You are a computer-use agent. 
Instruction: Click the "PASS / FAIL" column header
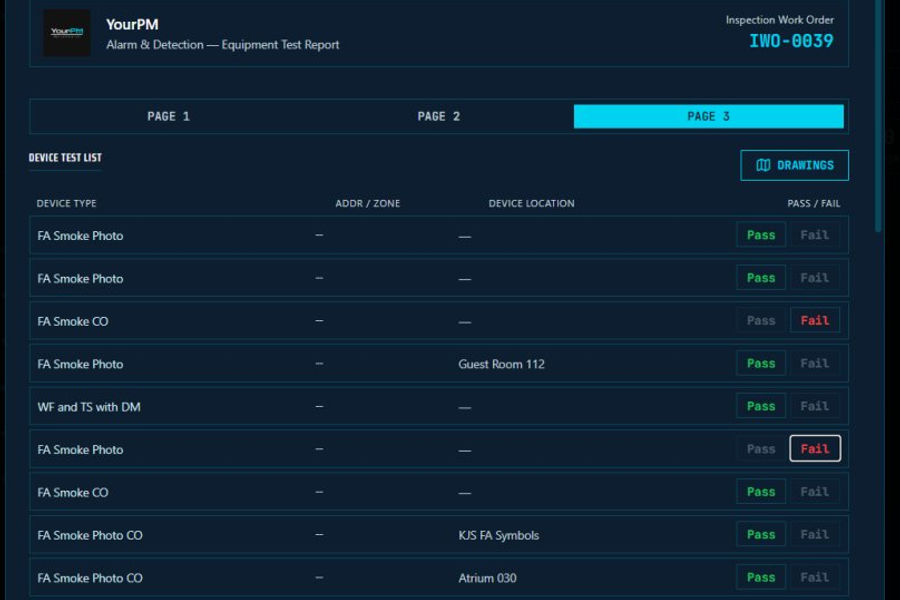[813, 203]
